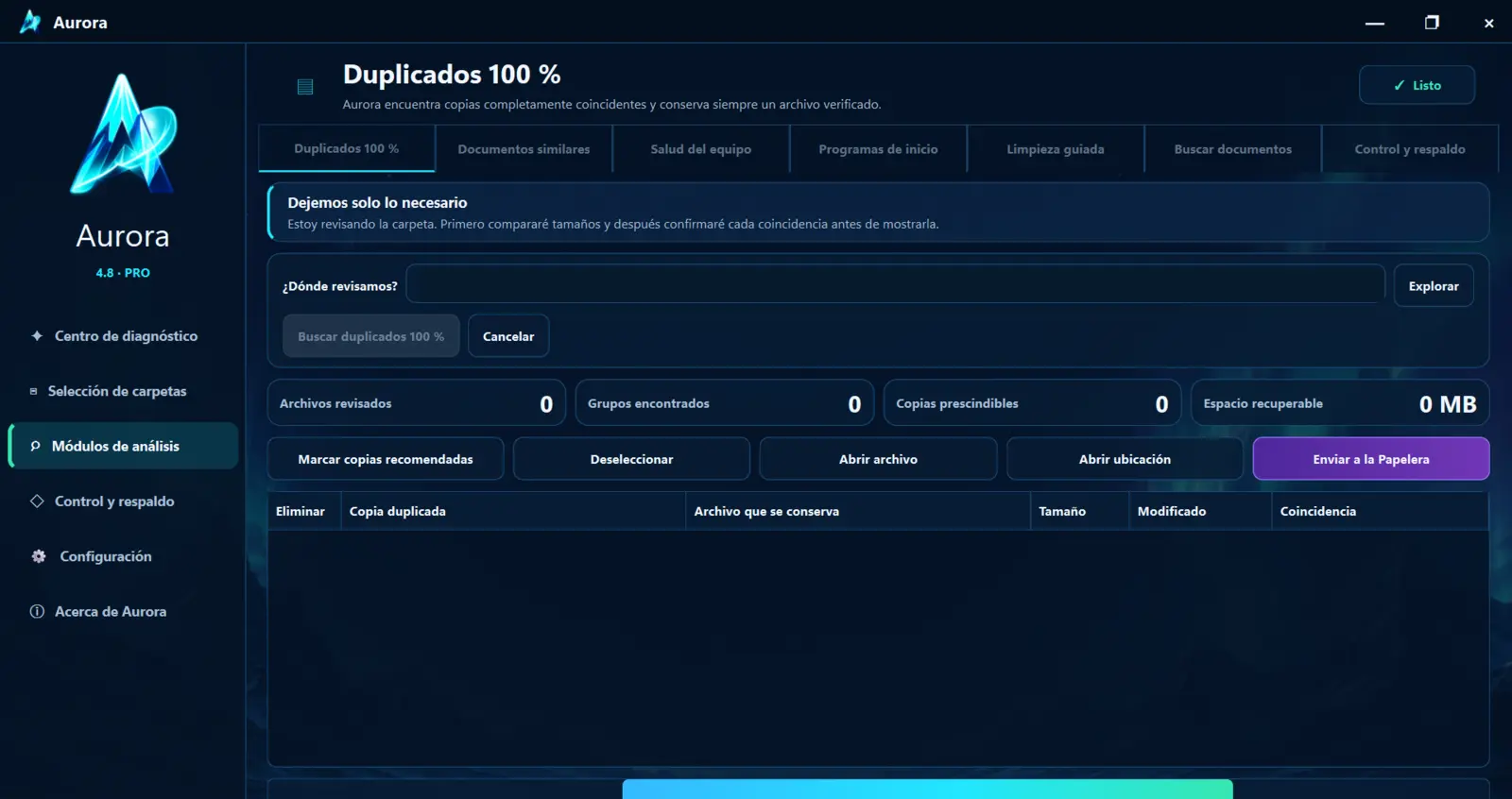Screen dimensions: 1512x799
Task: Click the Eliminar column header
Action: [x=304, y=511]
